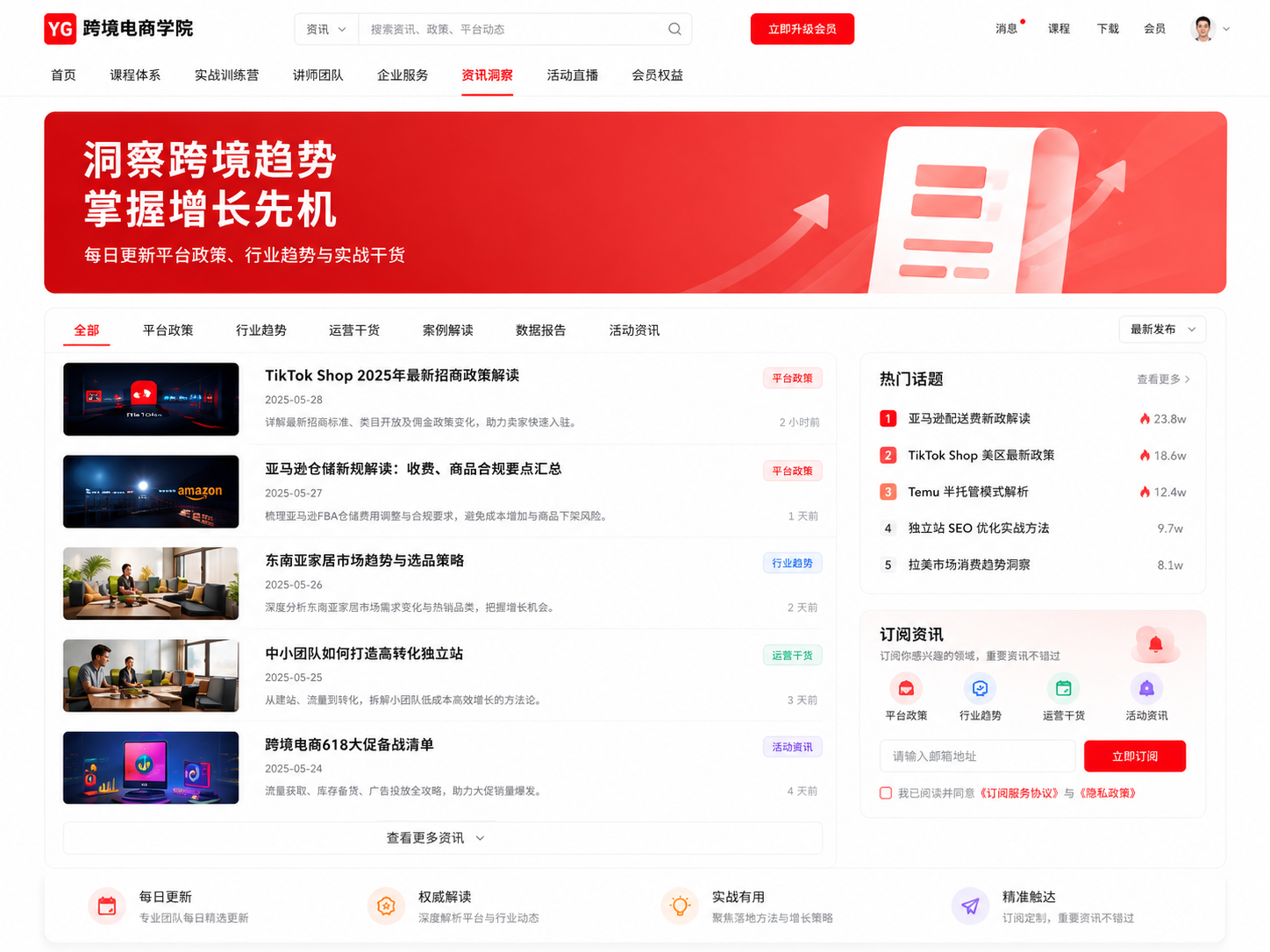Open 课程 link in the header
This screenshot has height=952, width=1270.
[x=1059, y=29]
